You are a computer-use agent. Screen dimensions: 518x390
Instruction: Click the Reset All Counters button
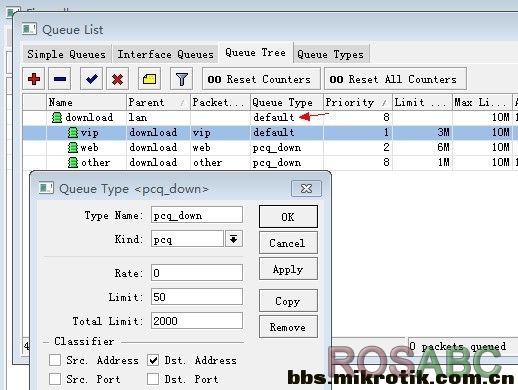click(x=395, y=79)
